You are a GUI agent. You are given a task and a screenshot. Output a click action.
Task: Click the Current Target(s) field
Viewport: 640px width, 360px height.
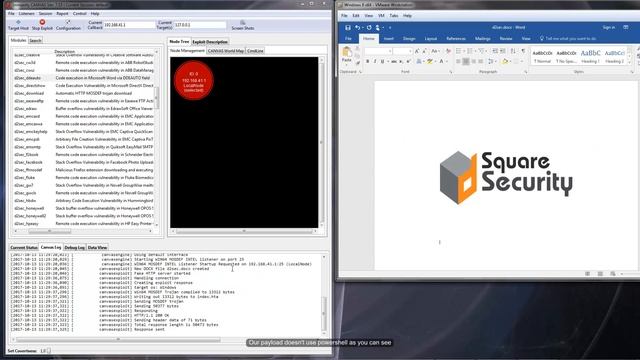[200, 25]
